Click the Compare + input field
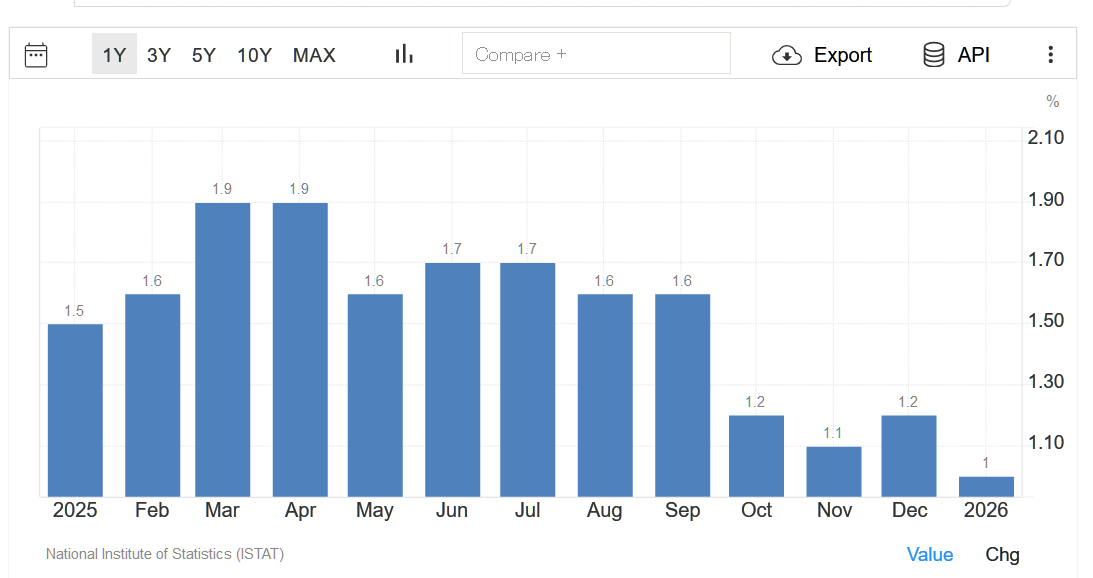The height and width of the screenshot is (578, 1093). coord(596,54)
